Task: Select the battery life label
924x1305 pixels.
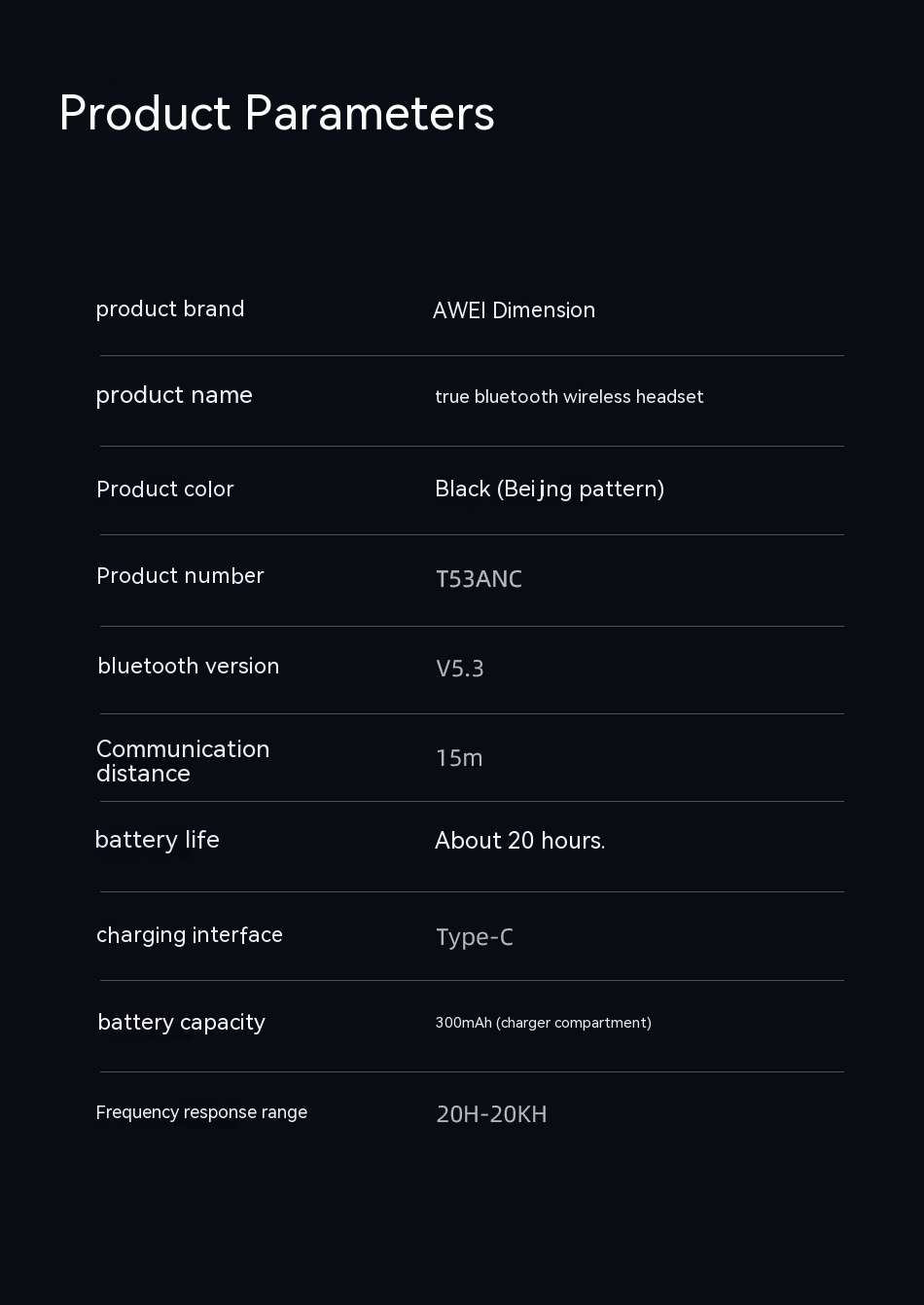Action: (x=158, y=840)
